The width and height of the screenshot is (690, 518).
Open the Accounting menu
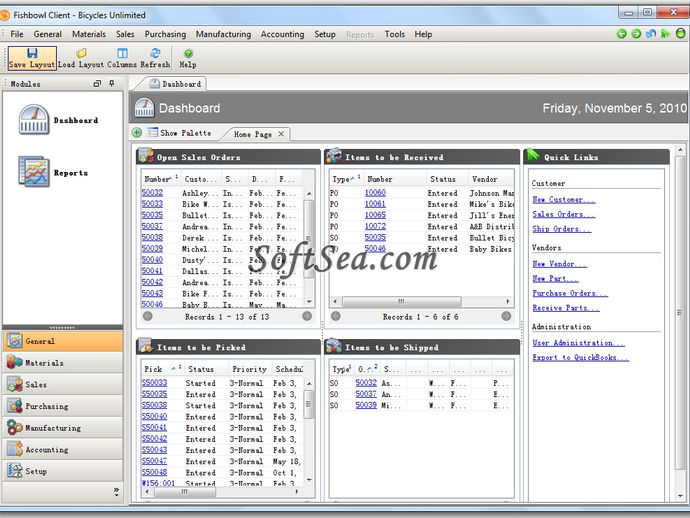282,34
